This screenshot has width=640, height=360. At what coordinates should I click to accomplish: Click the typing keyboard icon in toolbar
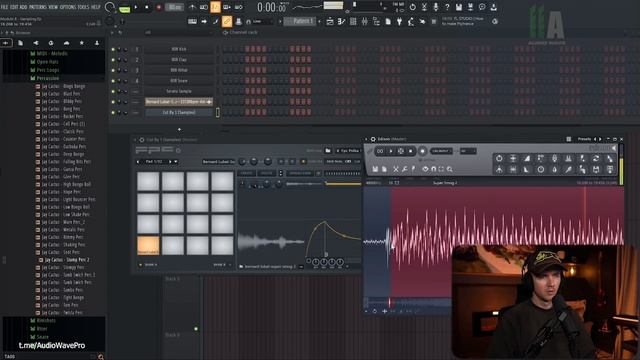pyautogui.click(x=192, y=22)
